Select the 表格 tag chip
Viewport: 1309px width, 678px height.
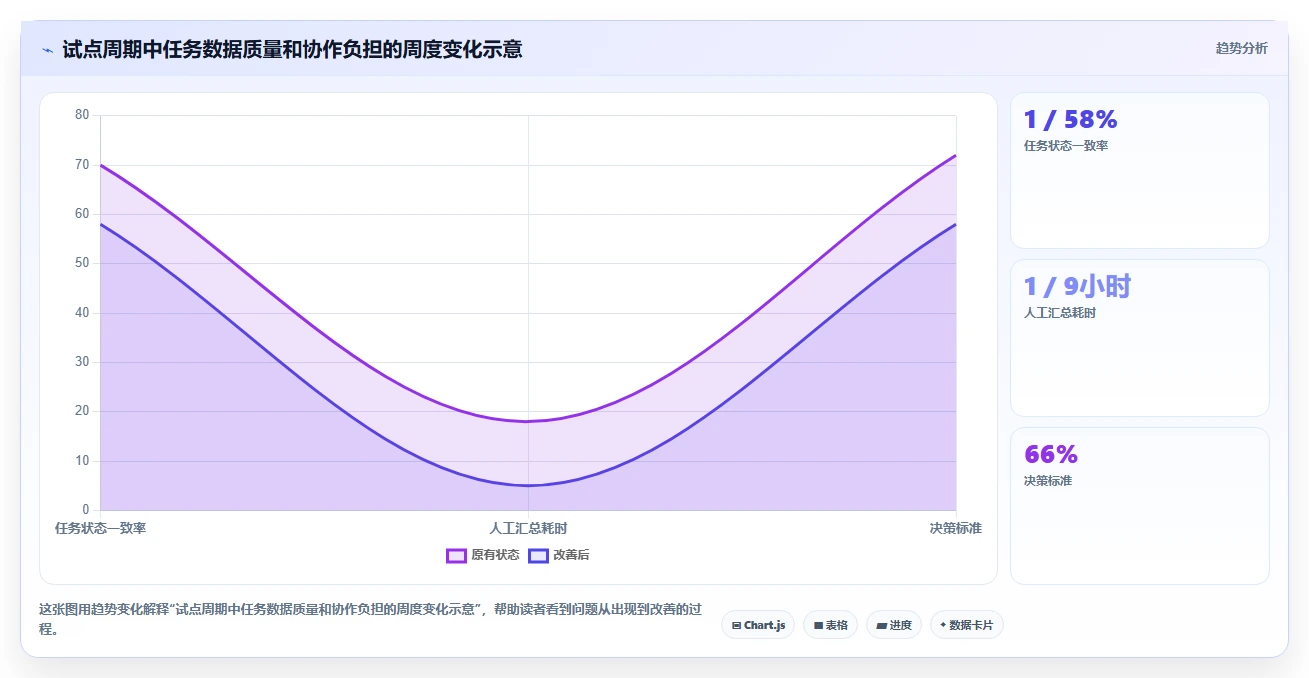coord(830,625)
